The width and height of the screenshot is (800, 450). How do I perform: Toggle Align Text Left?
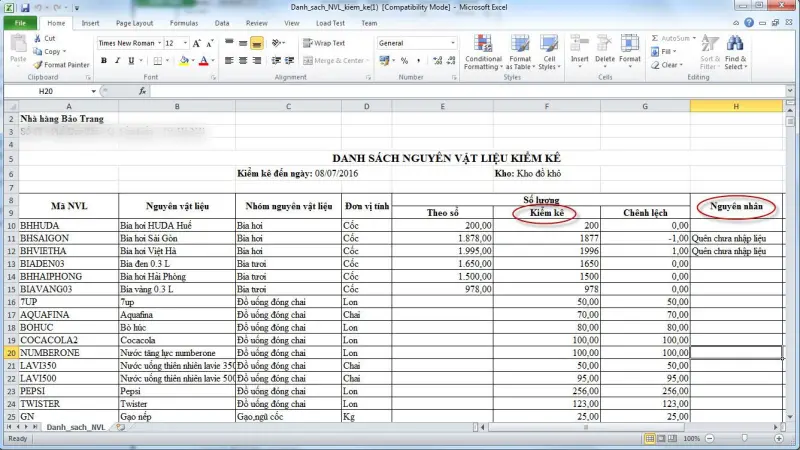[x=229, y=61]
